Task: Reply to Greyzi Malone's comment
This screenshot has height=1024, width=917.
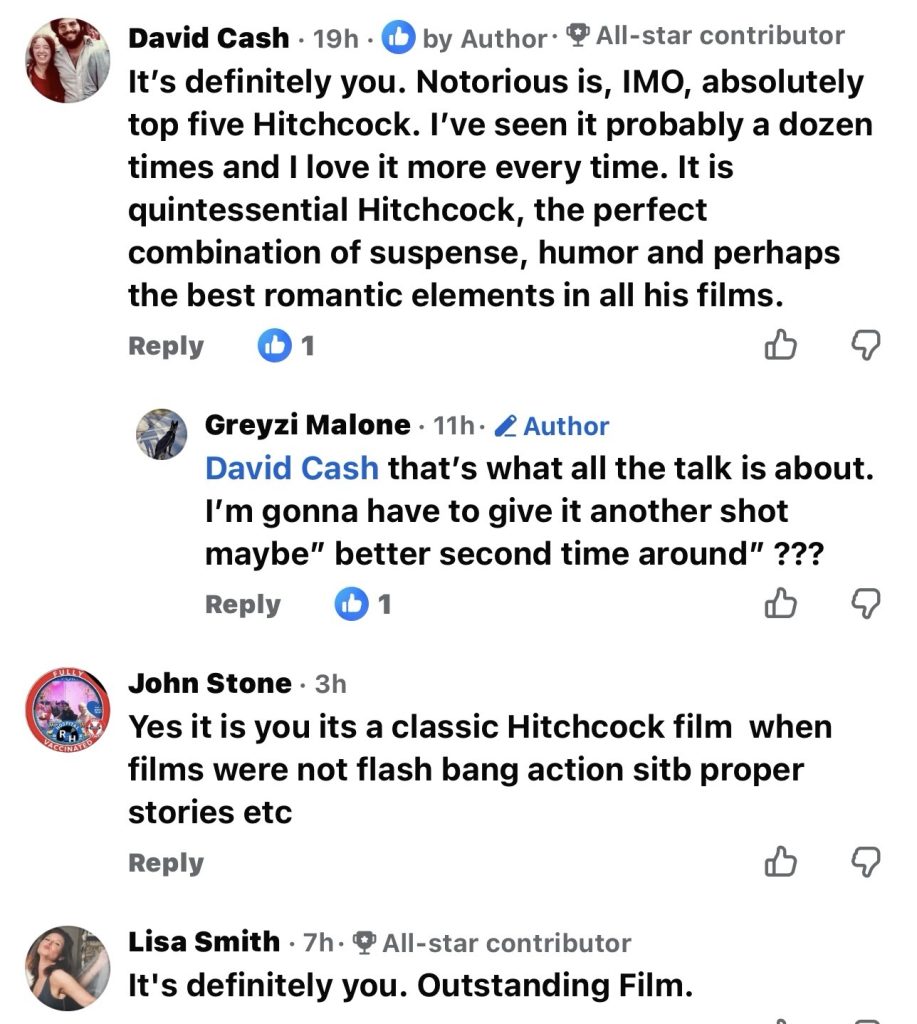Action: tap(243, 605)
